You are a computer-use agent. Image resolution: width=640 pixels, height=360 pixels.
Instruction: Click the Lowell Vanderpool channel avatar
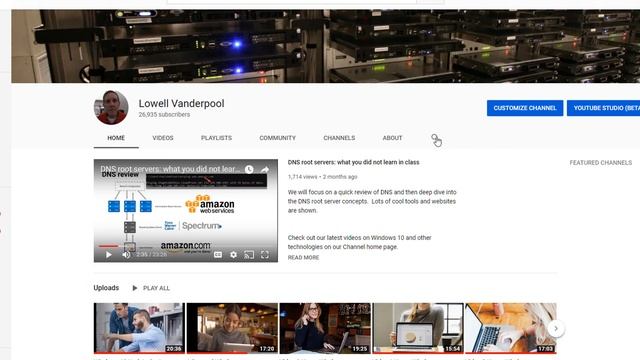tap(111, 107)
